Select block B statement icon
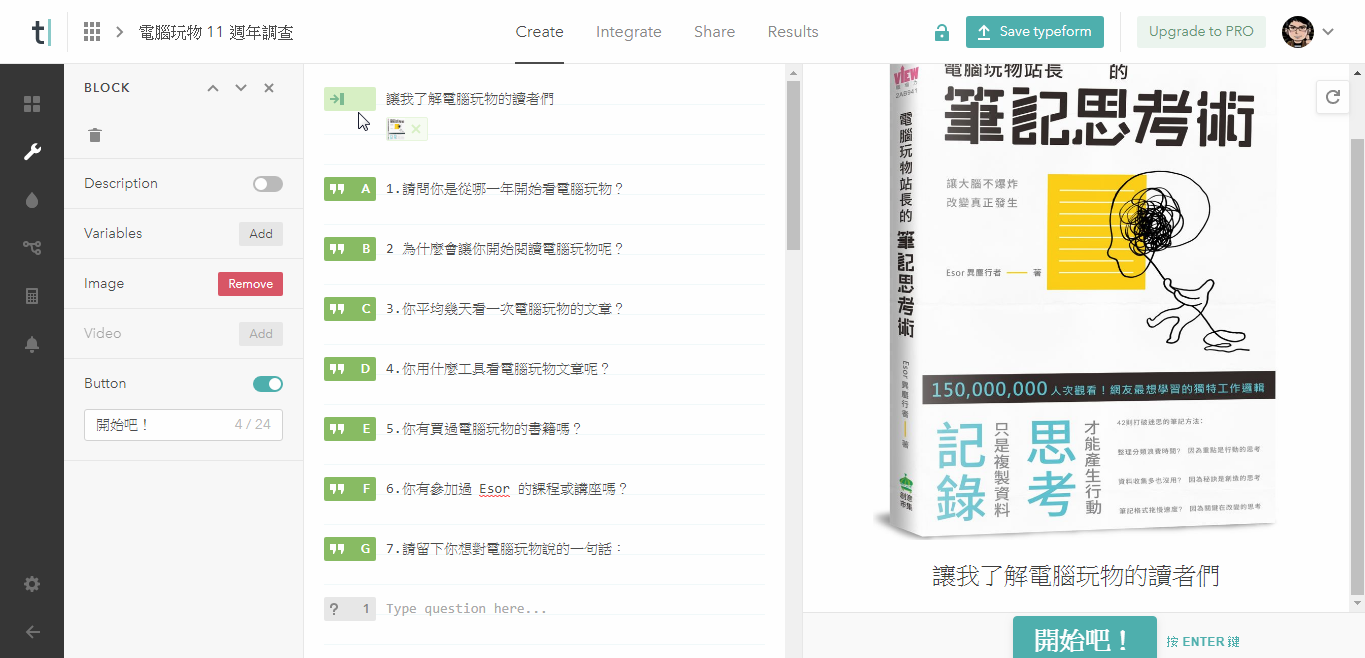Viewport: 1365px width, 658px height. [x=350, y=248]
